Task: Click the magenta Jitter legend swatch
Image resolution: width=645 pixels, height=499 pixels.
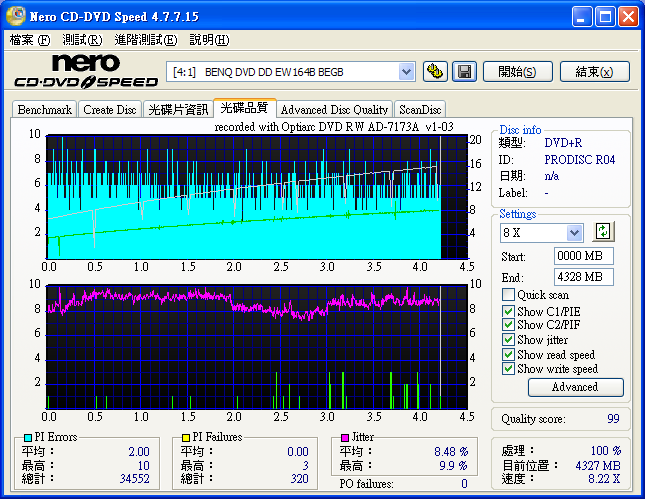Action: (x=345, y=438)
